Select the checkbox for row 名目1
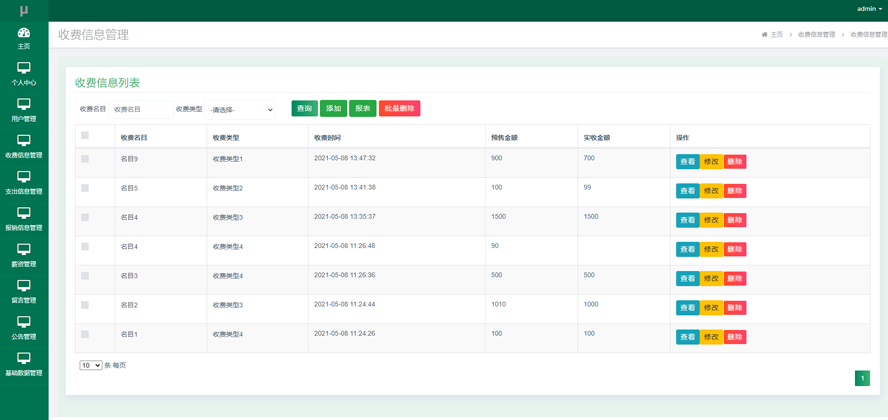Image resolution: width=888 pixels, height=420 pixels. tap(85, 334)
